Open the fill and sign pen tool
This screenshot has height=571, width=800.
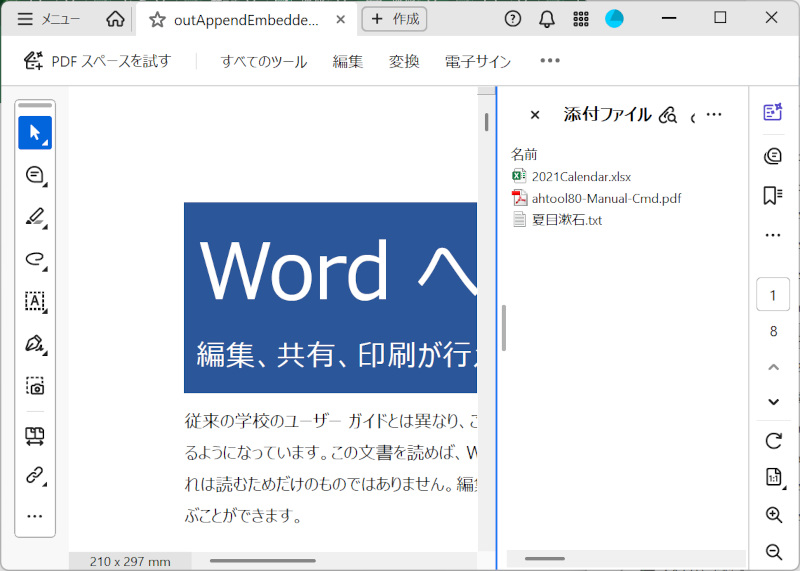[x=35, y=344]
